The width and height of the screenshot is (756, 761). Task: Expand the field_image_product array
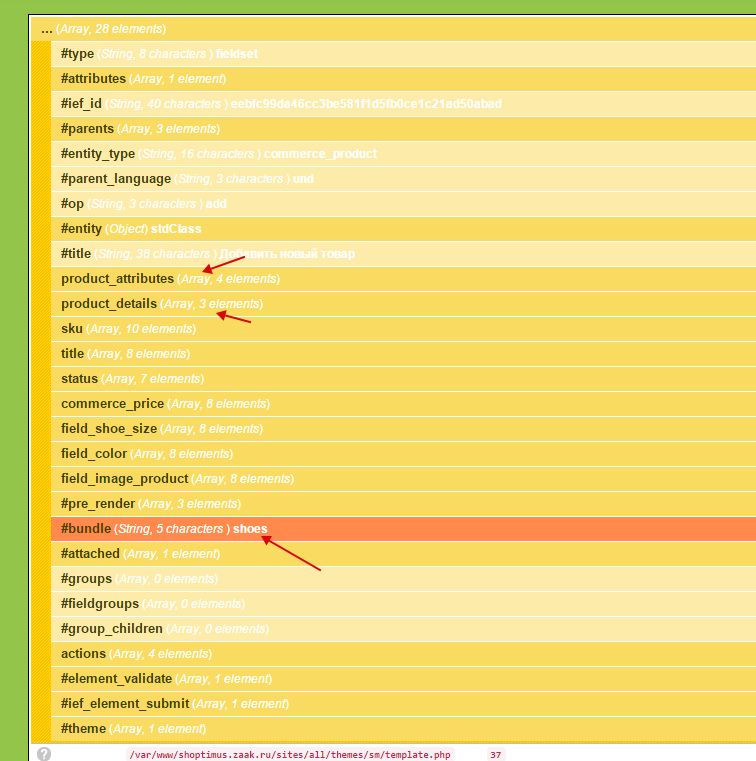pos(124,479)
